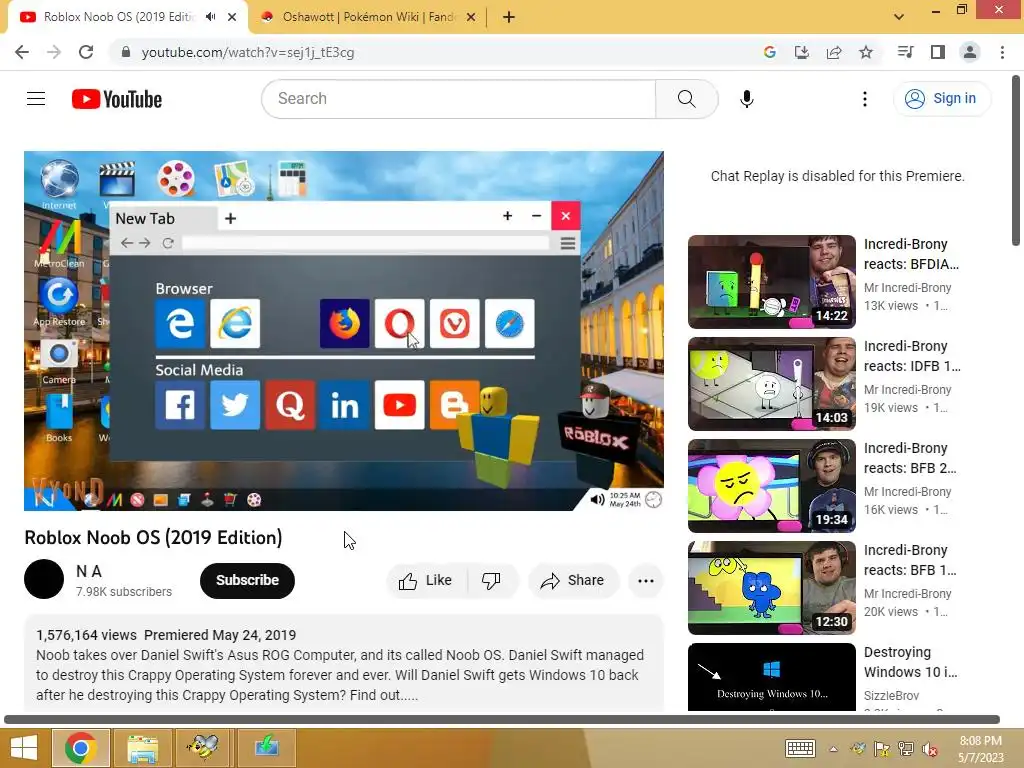Reload the current page
1024x768 pixels.
pos(86,52)
